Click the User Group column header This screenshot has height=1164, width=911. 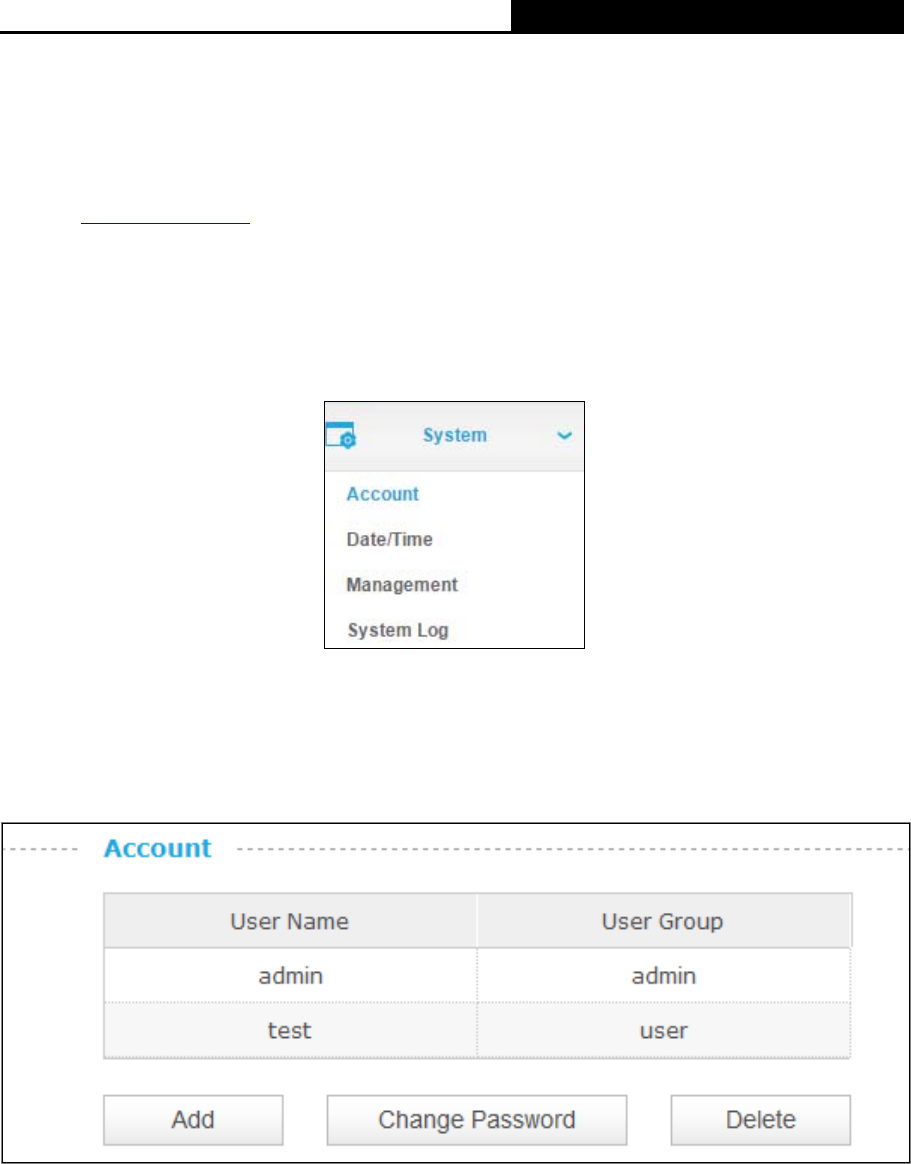pyautogui.click(x=663, y=921)
